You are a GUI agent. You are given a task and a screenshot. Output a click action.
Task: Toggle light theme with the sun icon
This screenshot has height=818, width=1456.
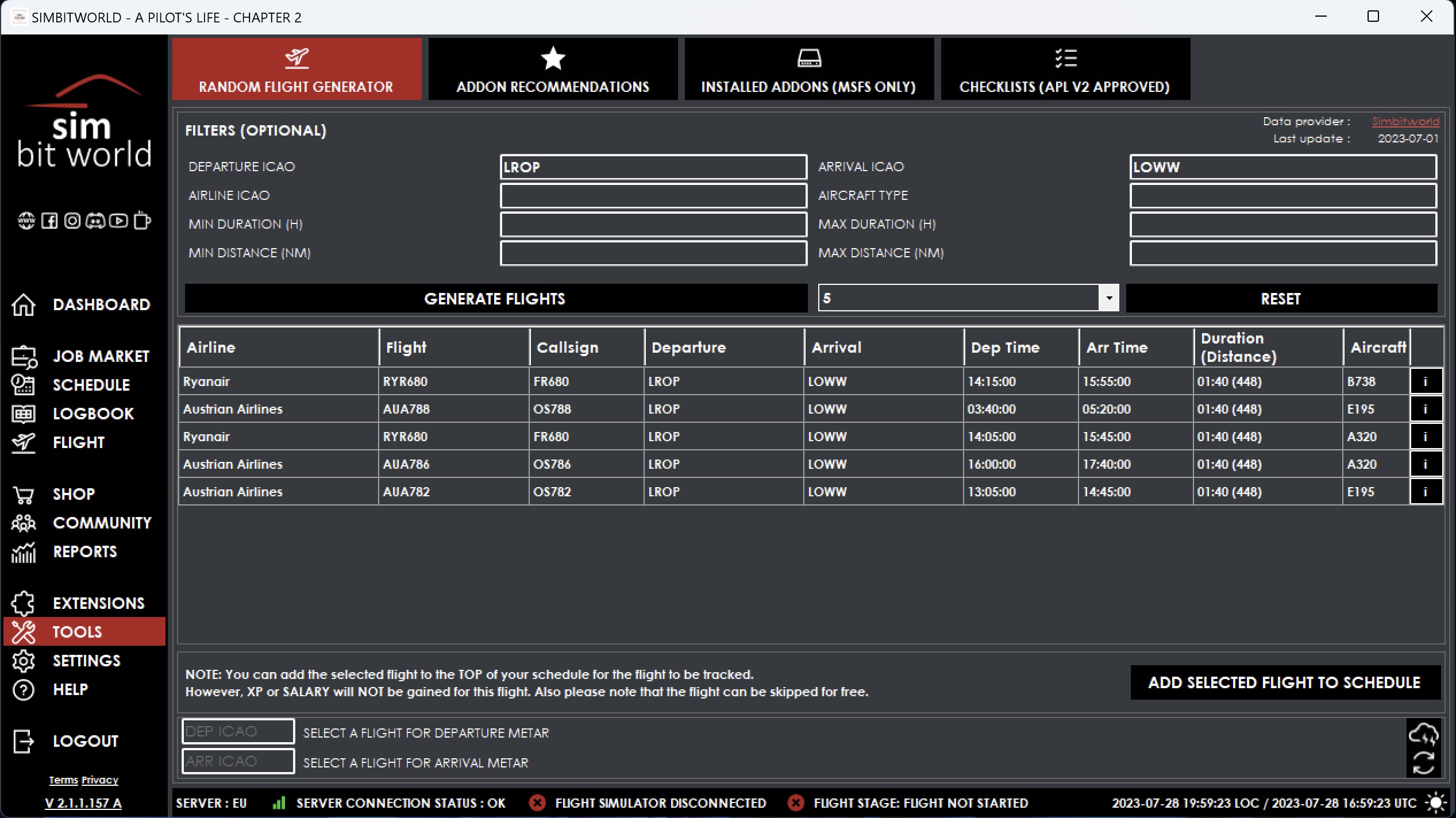[1436, 802]
